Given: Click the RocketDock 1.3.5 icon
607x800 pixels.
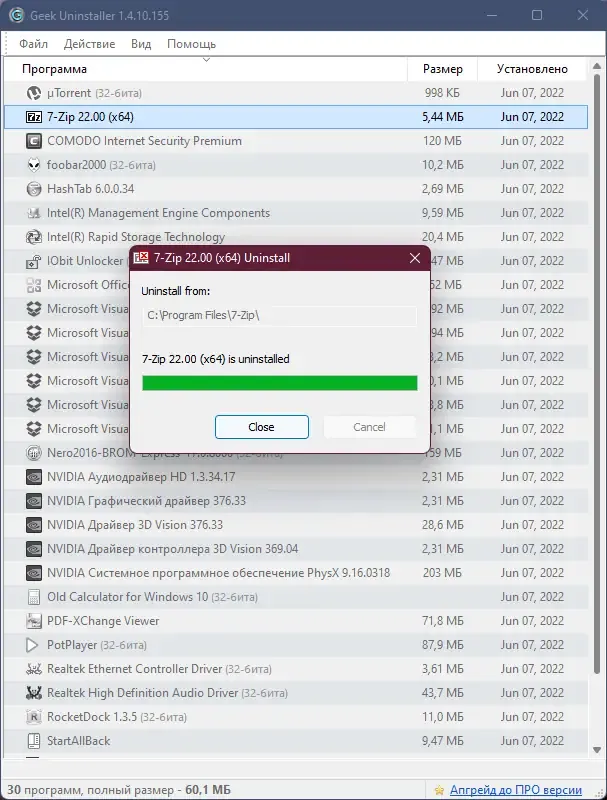Looking at the screenshot, I should (x=34, y=716).
